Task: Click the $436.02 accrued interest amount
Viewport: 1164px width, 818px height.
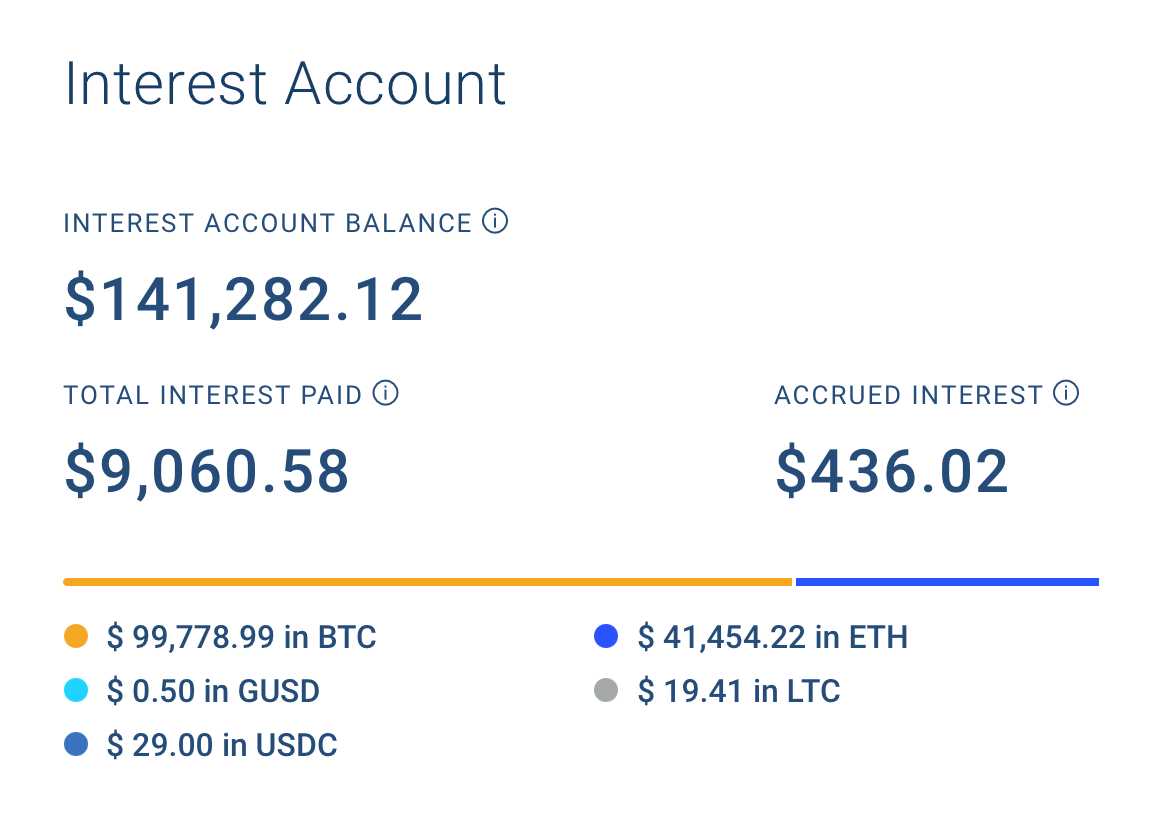Action: (x=892, y=471)
